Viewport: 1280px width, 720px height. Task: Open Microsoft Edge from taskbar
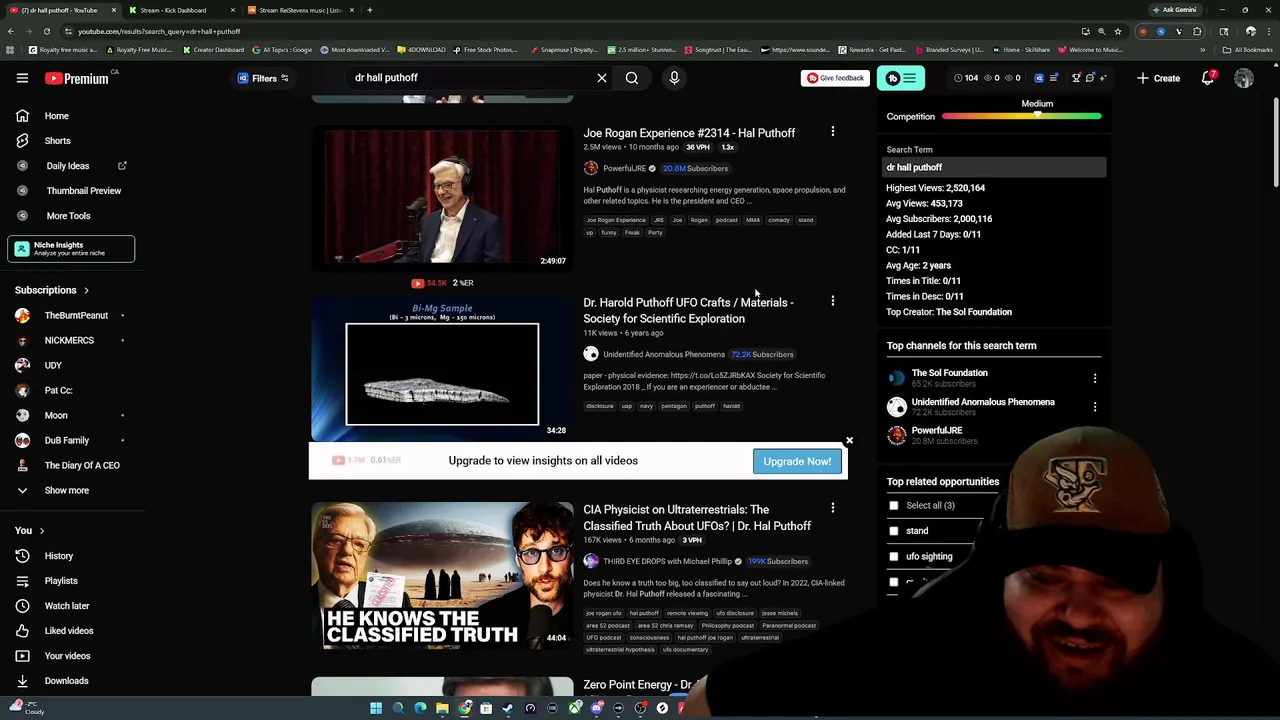tap(420, 708)
